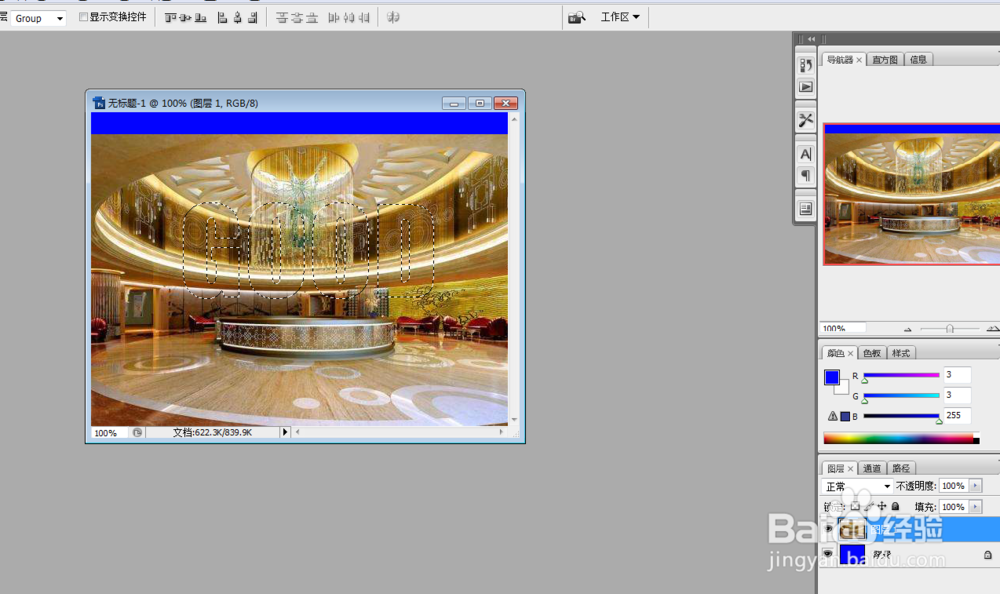
Task: Click the align vertical centers icon
Action: [186, 18]
